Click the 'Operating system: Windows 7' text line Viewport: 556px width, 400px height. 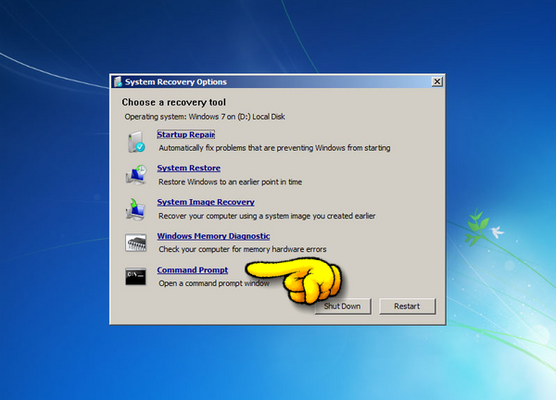tap(205, 117)
